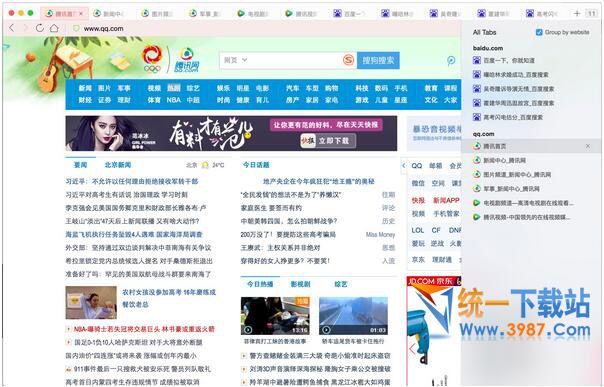Open 电视剧频道 row in All Tabs panel
The height and width of the screenshot is (387, 604).
click(532, 203)
